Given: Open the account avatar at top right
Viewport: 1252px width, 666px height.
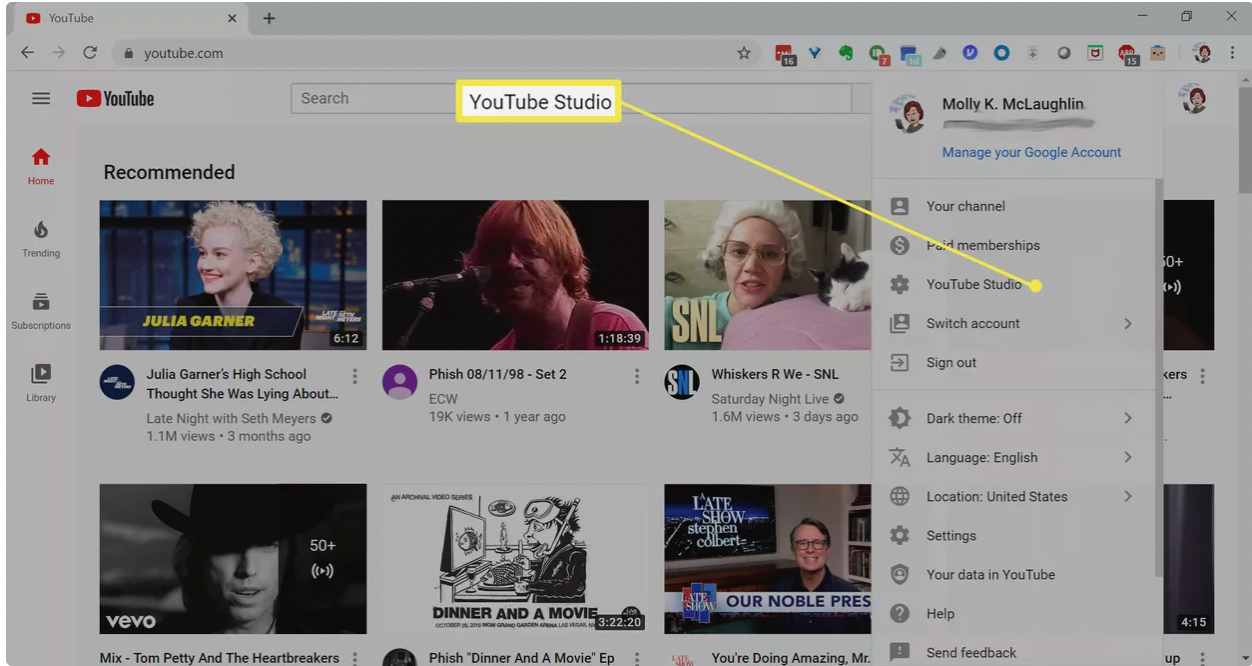Looking at the screenshot, I should (1192, 98).
